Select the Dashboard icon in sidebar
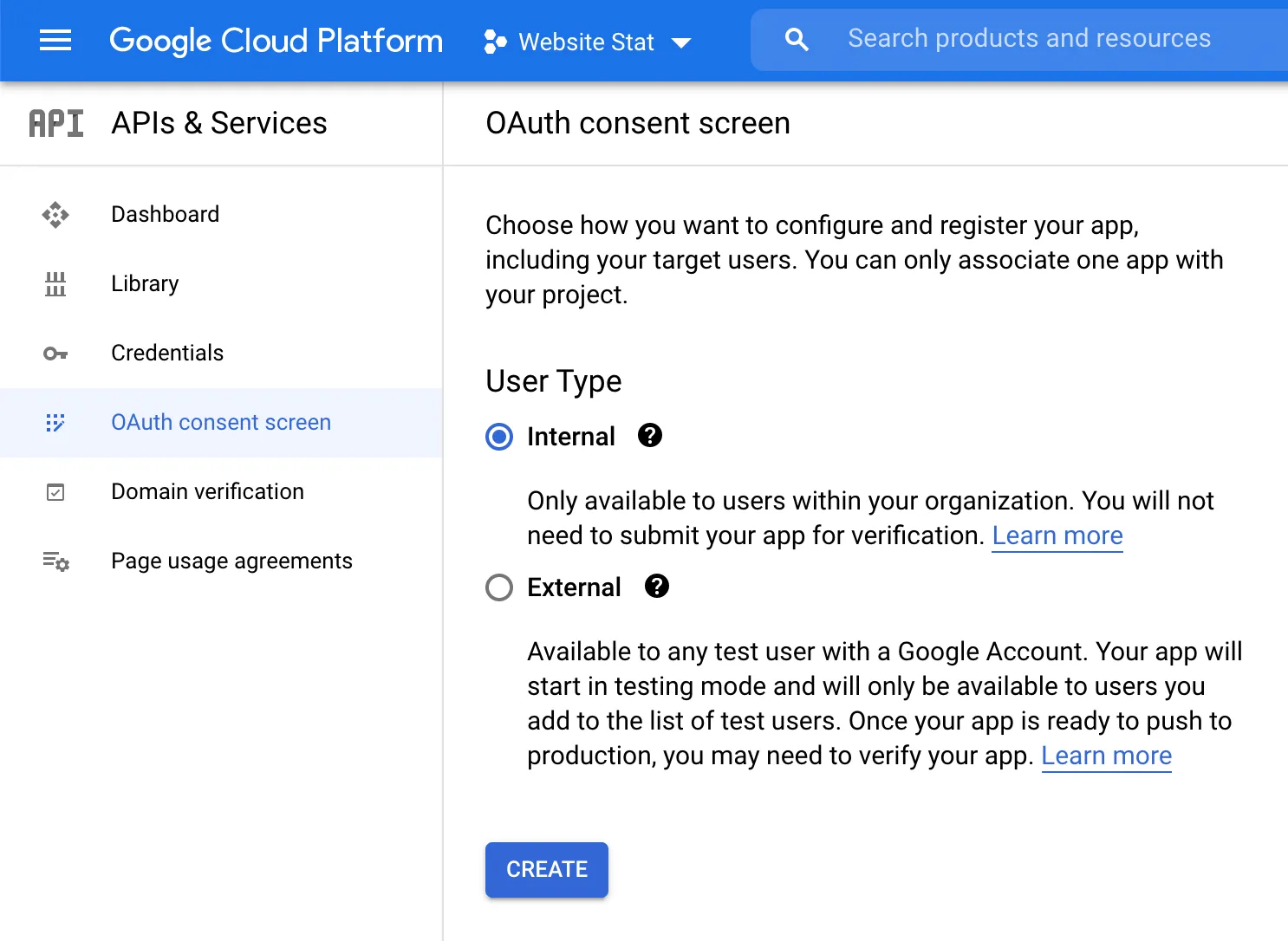This screenshot has width=1288, height=941. click(55, 214)
